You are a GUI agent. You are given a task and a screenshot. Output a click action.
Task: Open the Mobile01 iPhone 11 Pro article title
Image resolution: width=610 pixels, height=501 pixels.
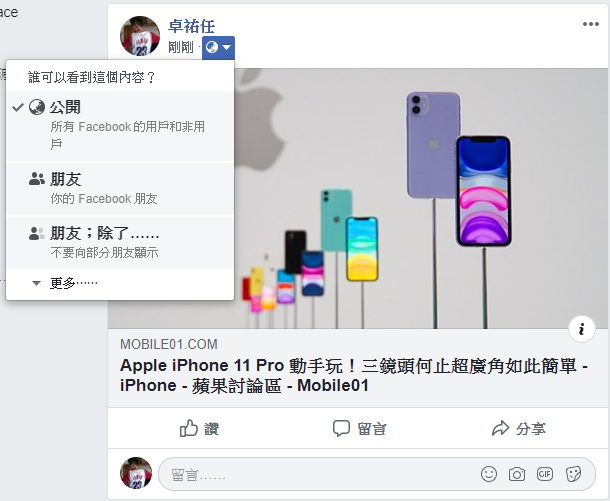(354, 376)
